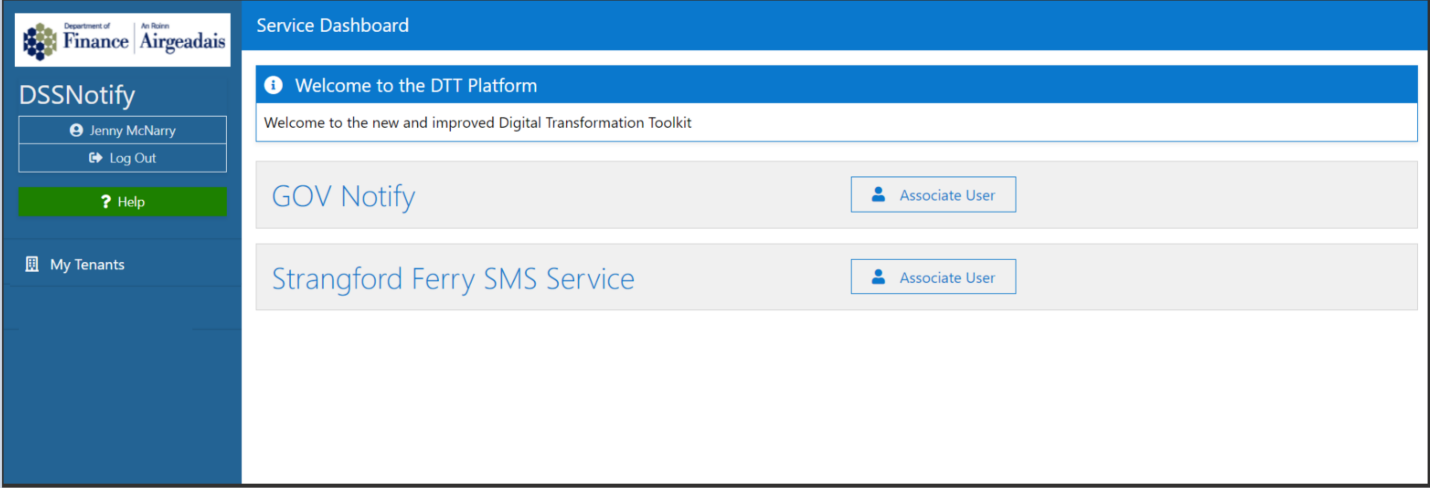This screenshot has height=488, width=1430.
Task: Click the Department of Finance logo
Action: [x=123, y=40]
